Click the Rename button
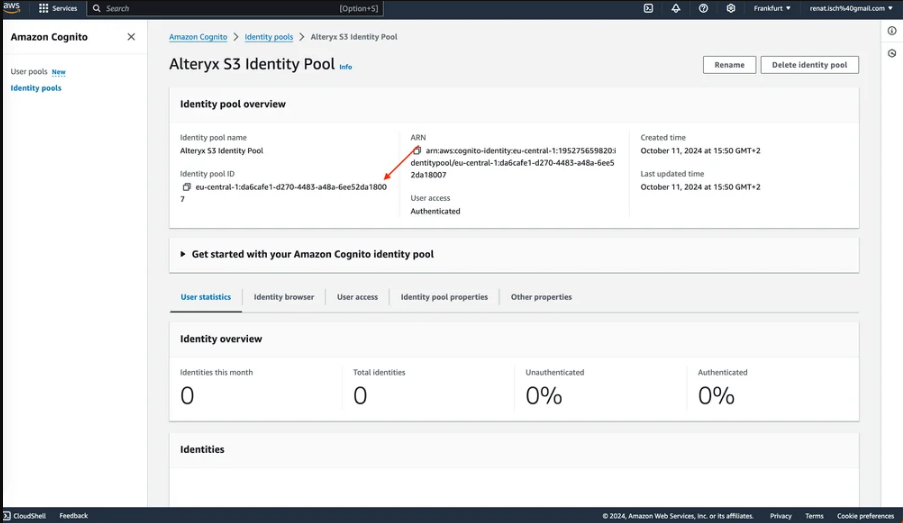Viewport: 903px width, 523px height. point(729,65)
